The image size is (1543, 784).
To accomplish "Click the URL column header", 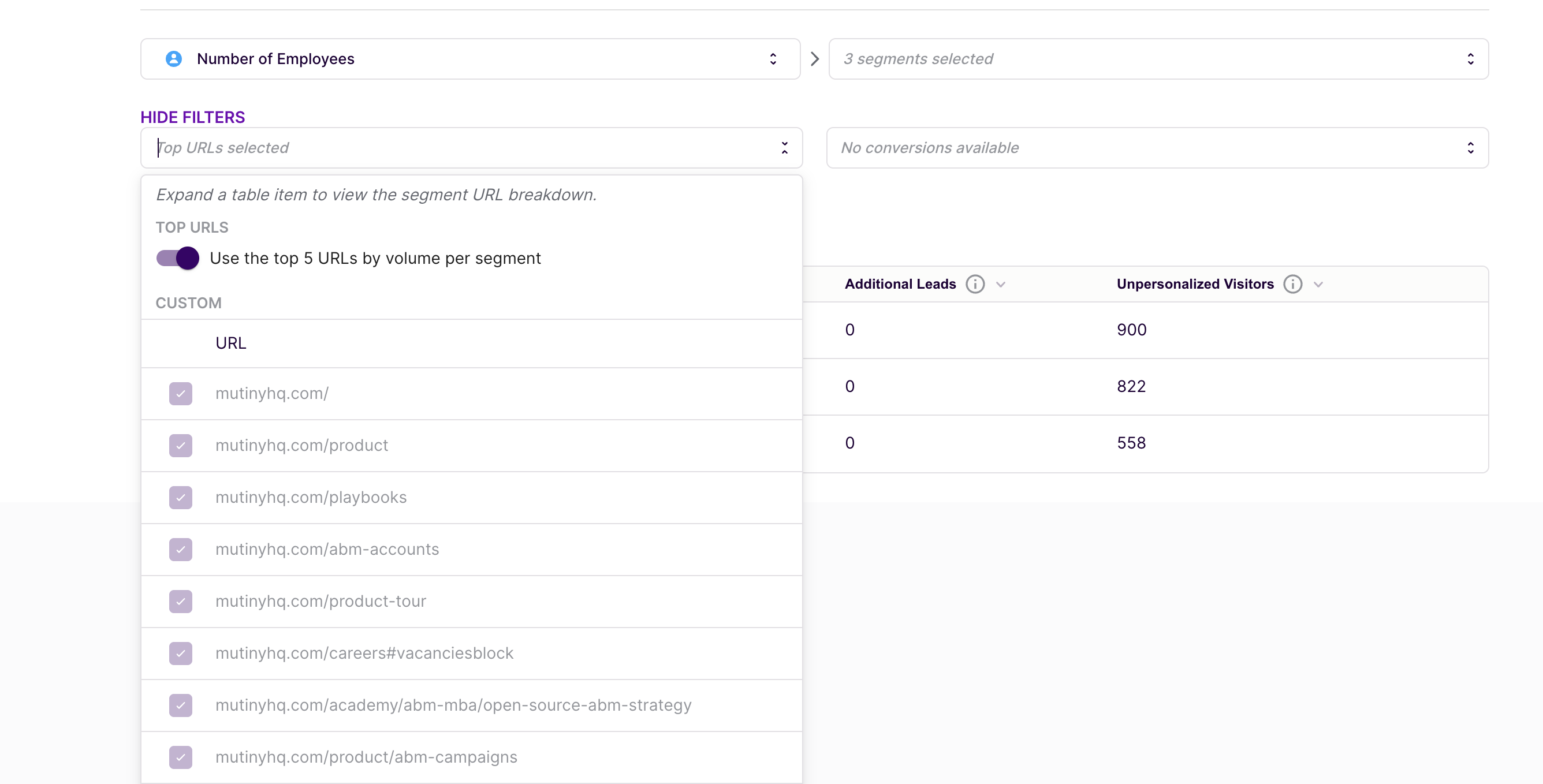I will click(x=230, y=343).
